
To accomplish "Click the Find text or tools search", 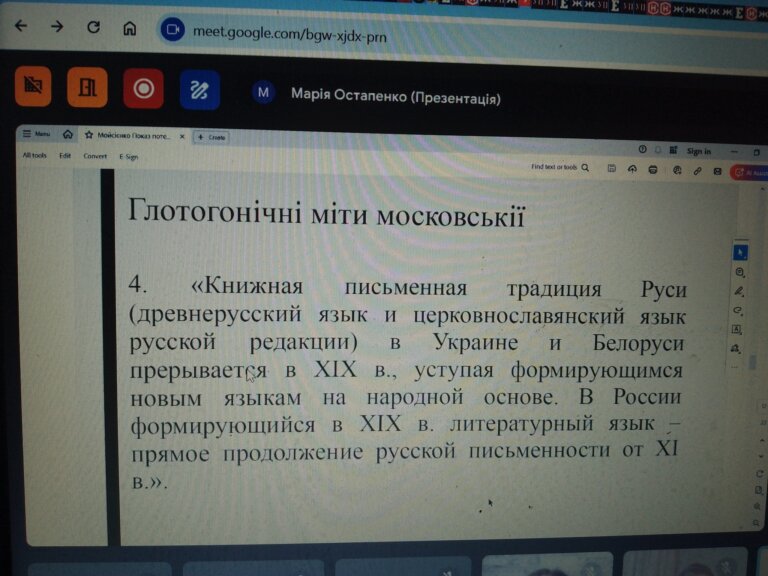I will tap(560, 167).
